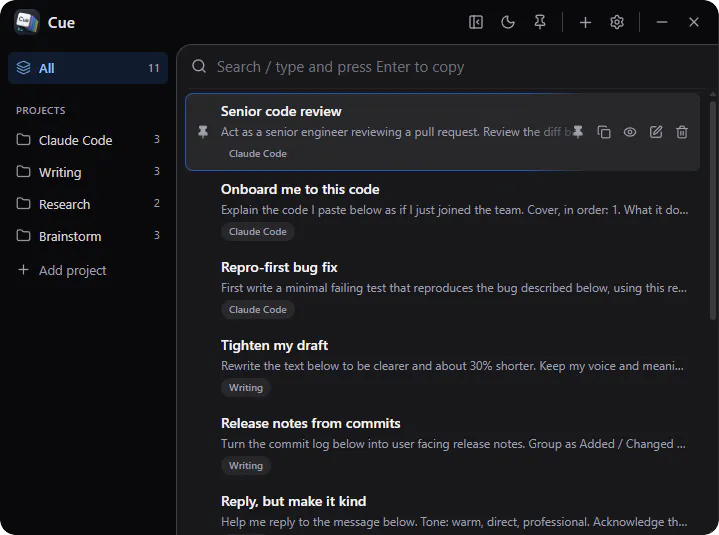Click the search magnifier icon
Viewport: 719px width, 535px height.
tap(199, 66)
